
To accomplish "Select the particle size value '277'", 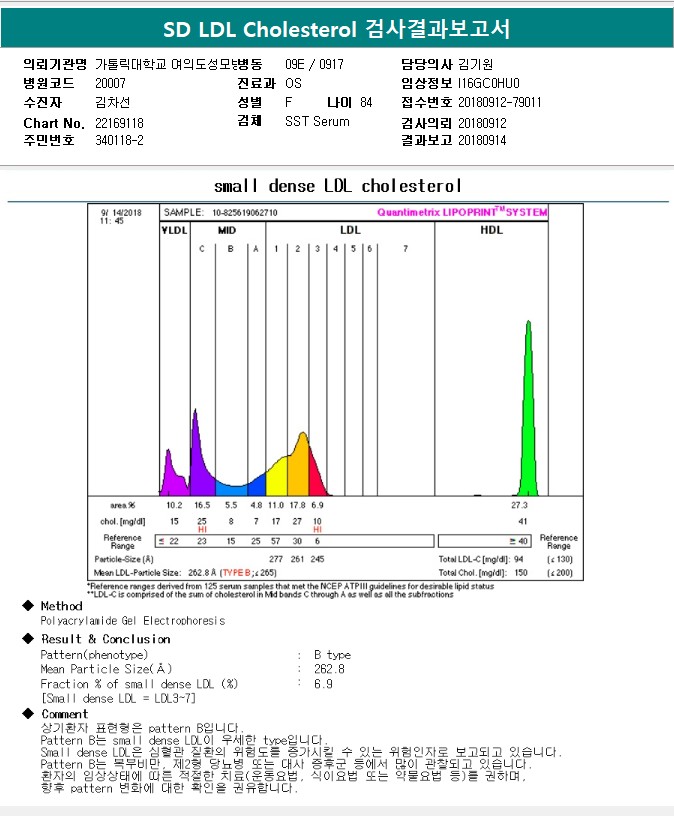I will (x=275, y=559).
